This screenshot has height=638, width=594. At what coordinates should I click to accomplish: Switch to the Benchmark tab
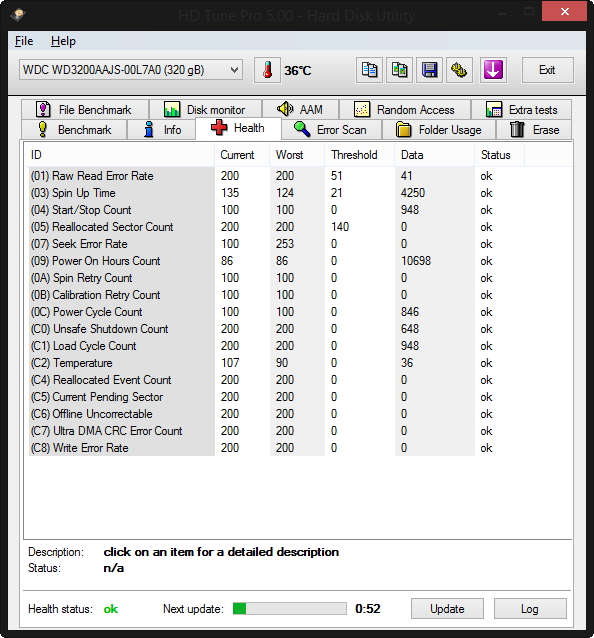[74, 130]
